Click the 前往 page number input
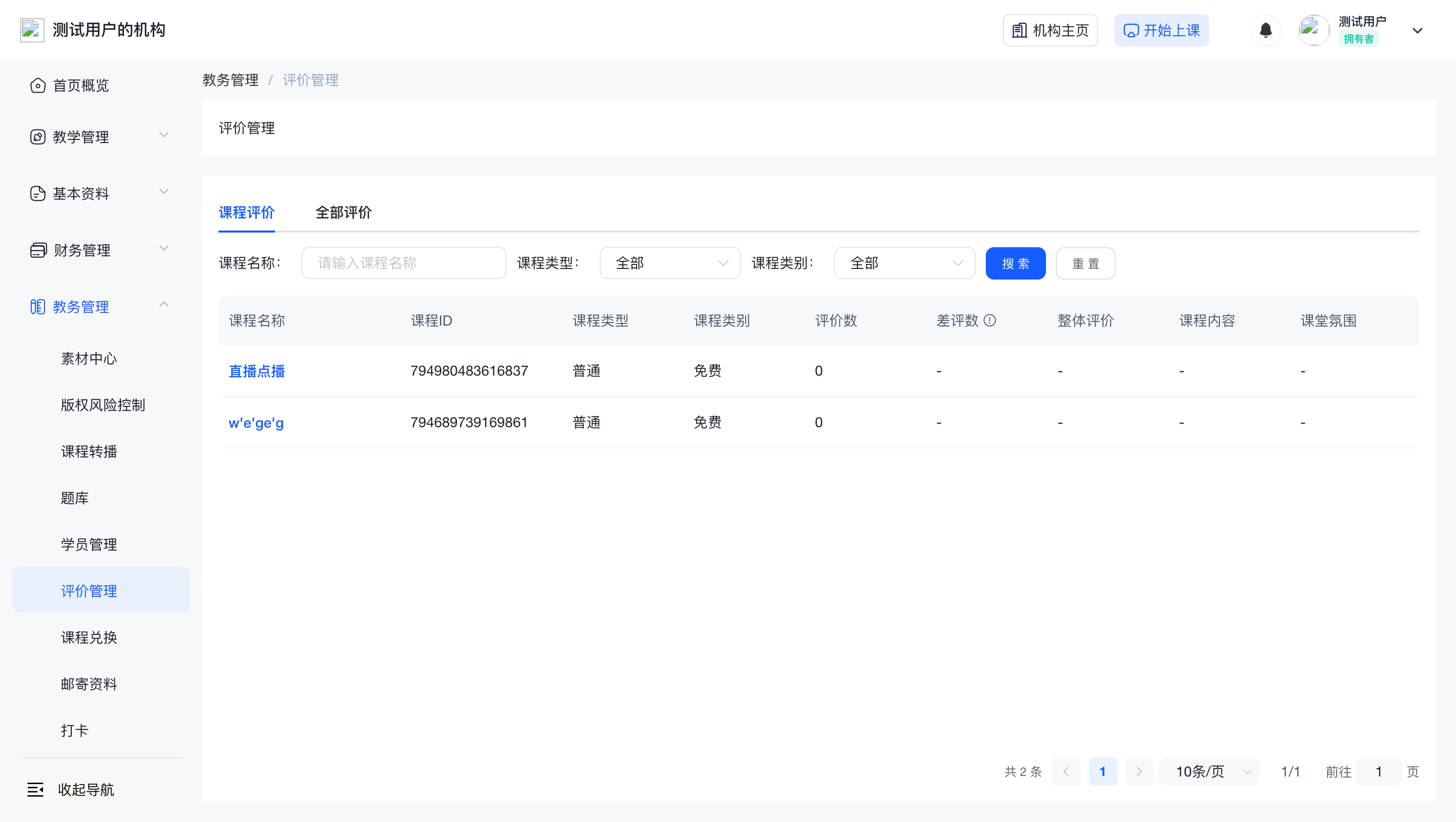The height and width of the screenshot is (822, 1456). [x=1378, y=771]
